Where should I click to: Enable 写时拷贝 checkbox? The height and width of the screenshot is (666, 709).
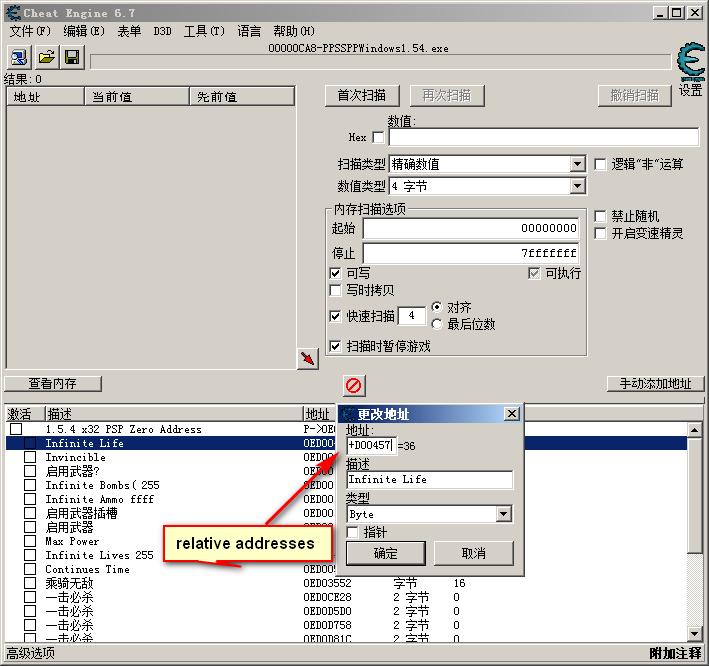(335, 290)
